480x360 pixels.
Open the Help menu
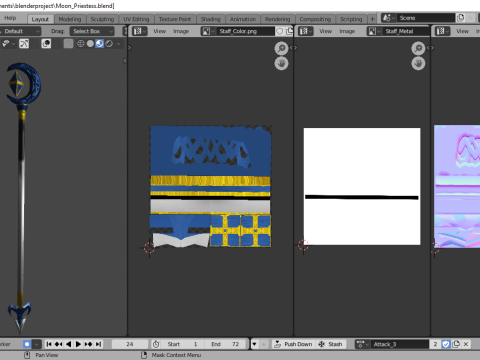[10, 18]
